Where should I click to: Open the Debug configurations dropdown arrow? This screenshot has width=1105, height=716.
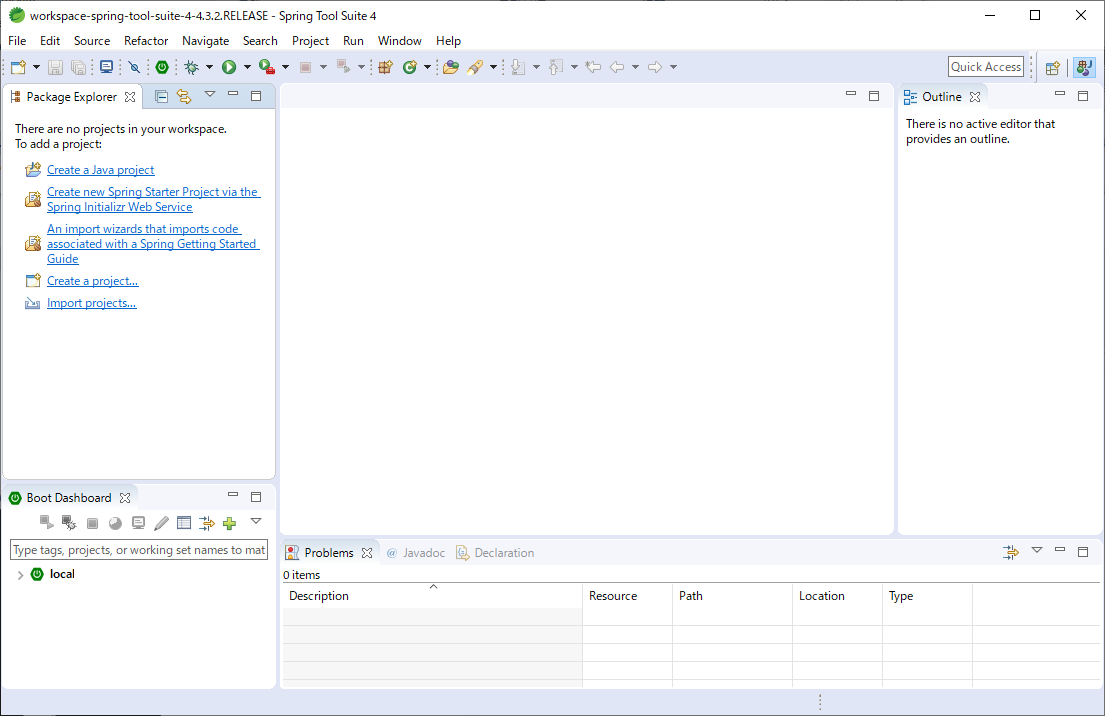coord(209,67)
